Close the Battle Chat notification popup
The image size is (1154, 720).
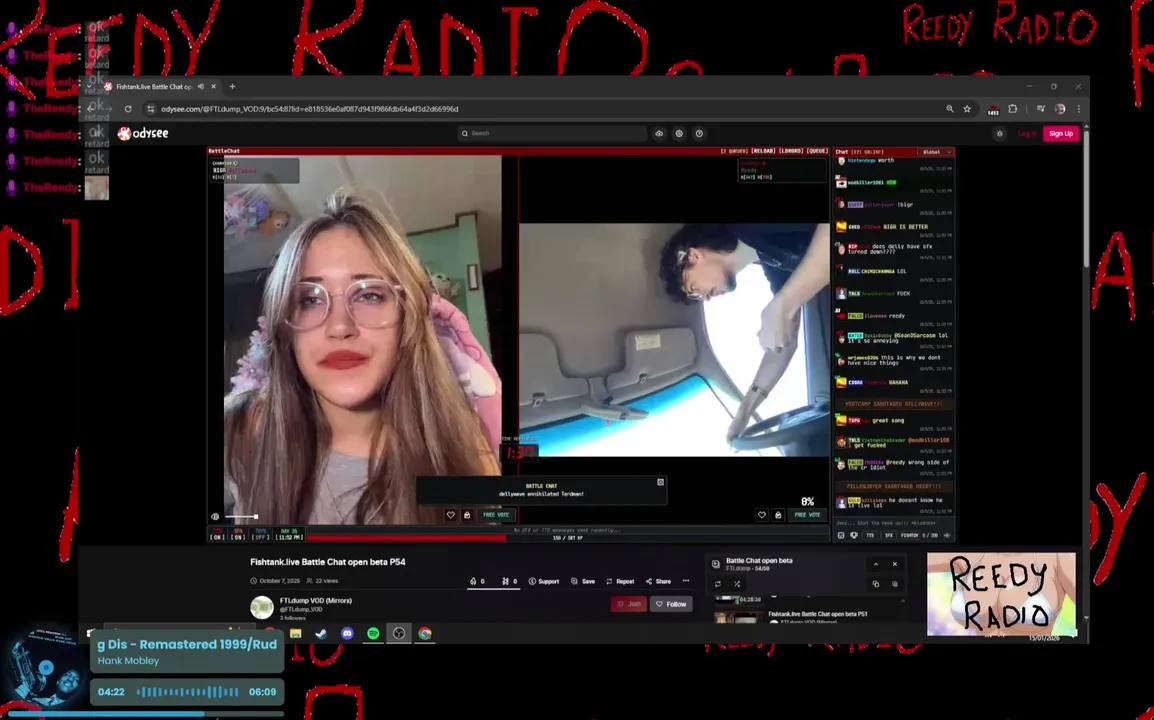[660, 482]
